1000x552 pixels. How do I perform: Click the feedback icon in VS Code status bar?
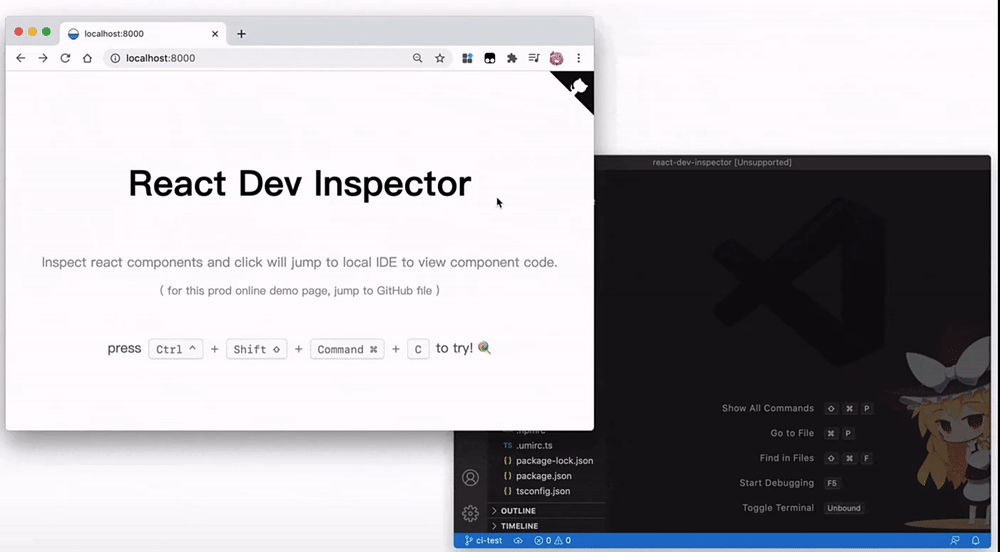tap(955, 541)
